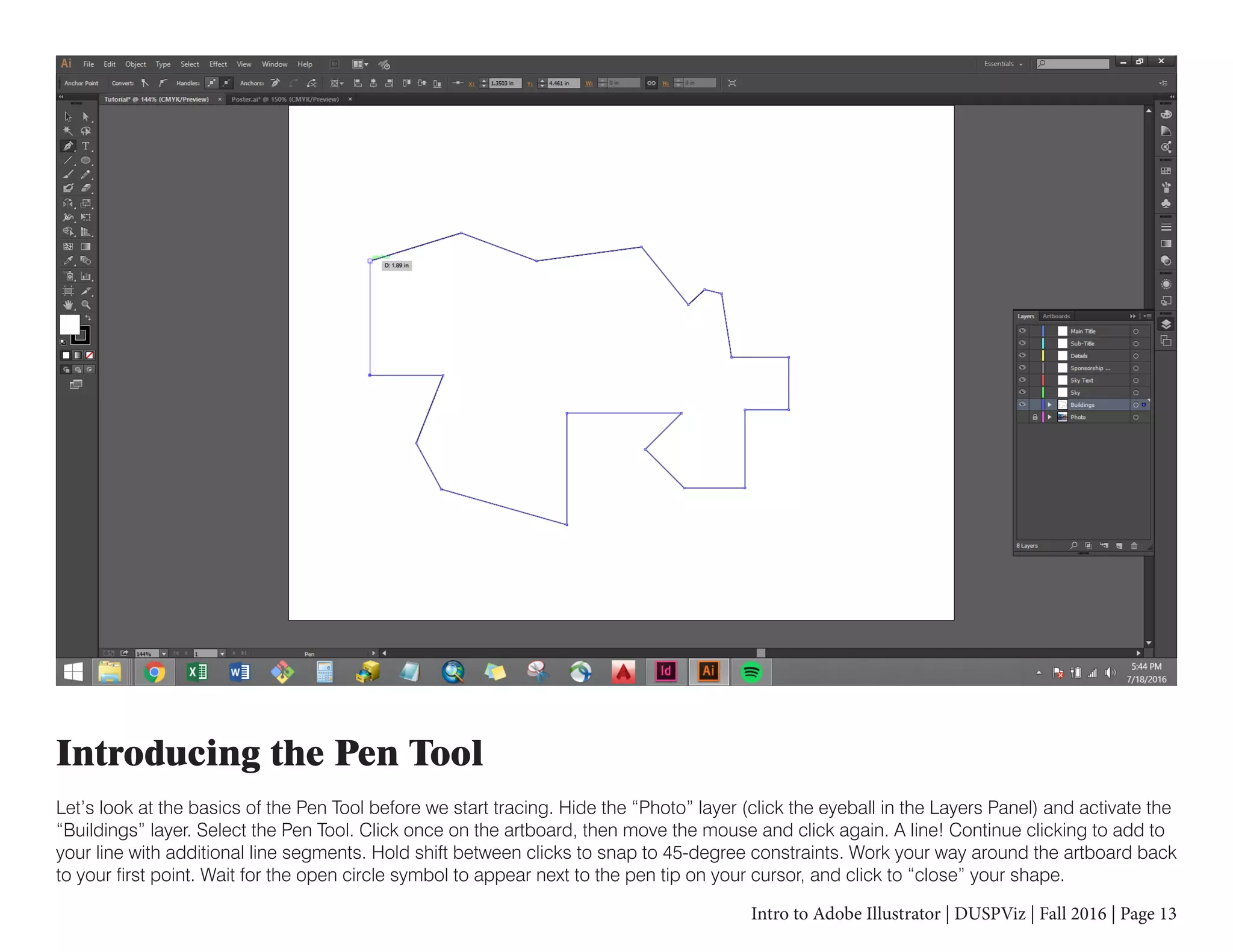Activate the Type tool

pyautogui.click(x=85, y=146)
